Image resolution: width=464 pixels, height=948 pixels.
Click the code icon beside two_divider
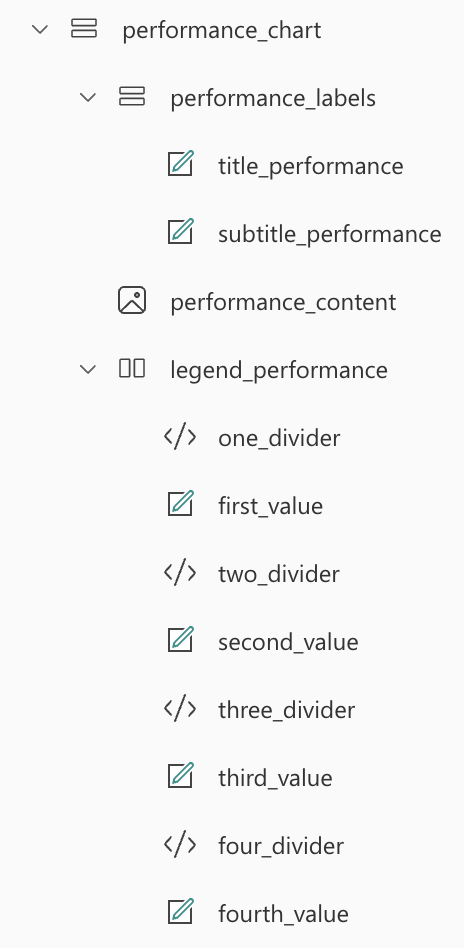180,573
